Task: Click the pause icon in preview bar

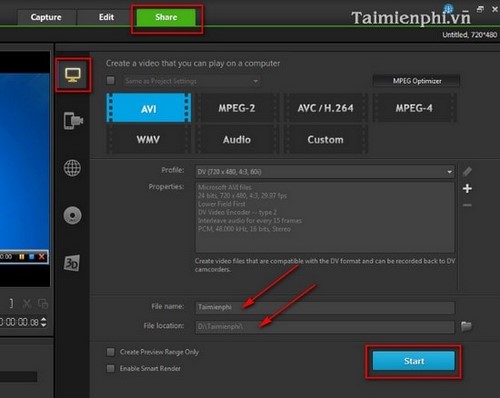Action: 22,256
